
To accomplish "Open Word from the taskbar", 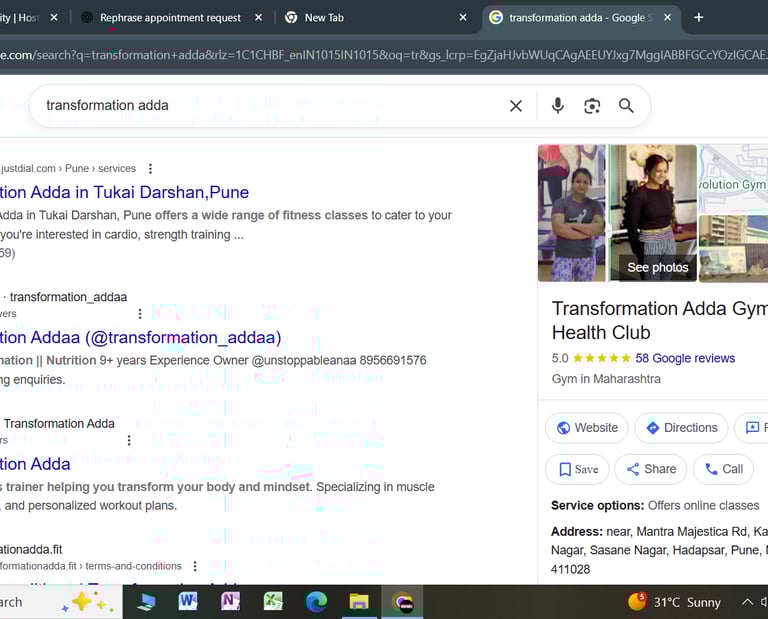I will point(188,601).
